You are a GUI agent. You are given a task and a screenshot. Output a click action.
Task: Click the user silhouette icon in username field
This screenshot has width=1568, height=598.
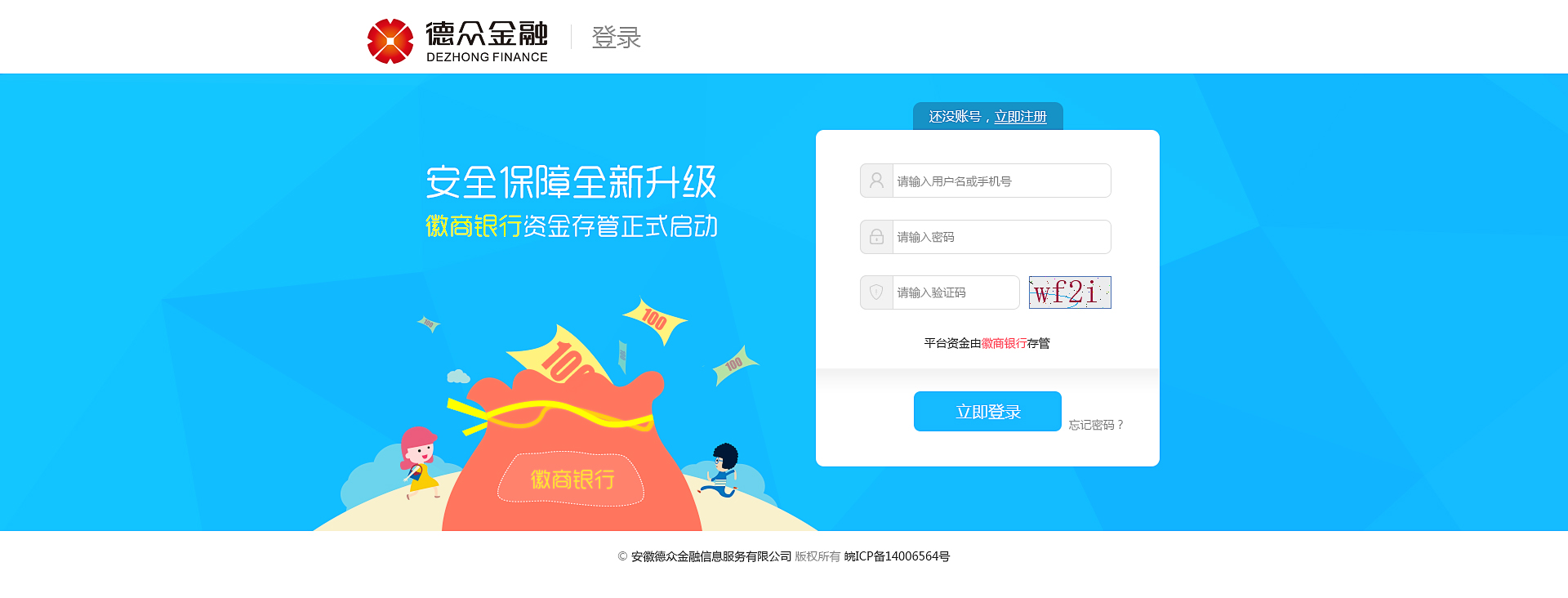click(876, 181)
